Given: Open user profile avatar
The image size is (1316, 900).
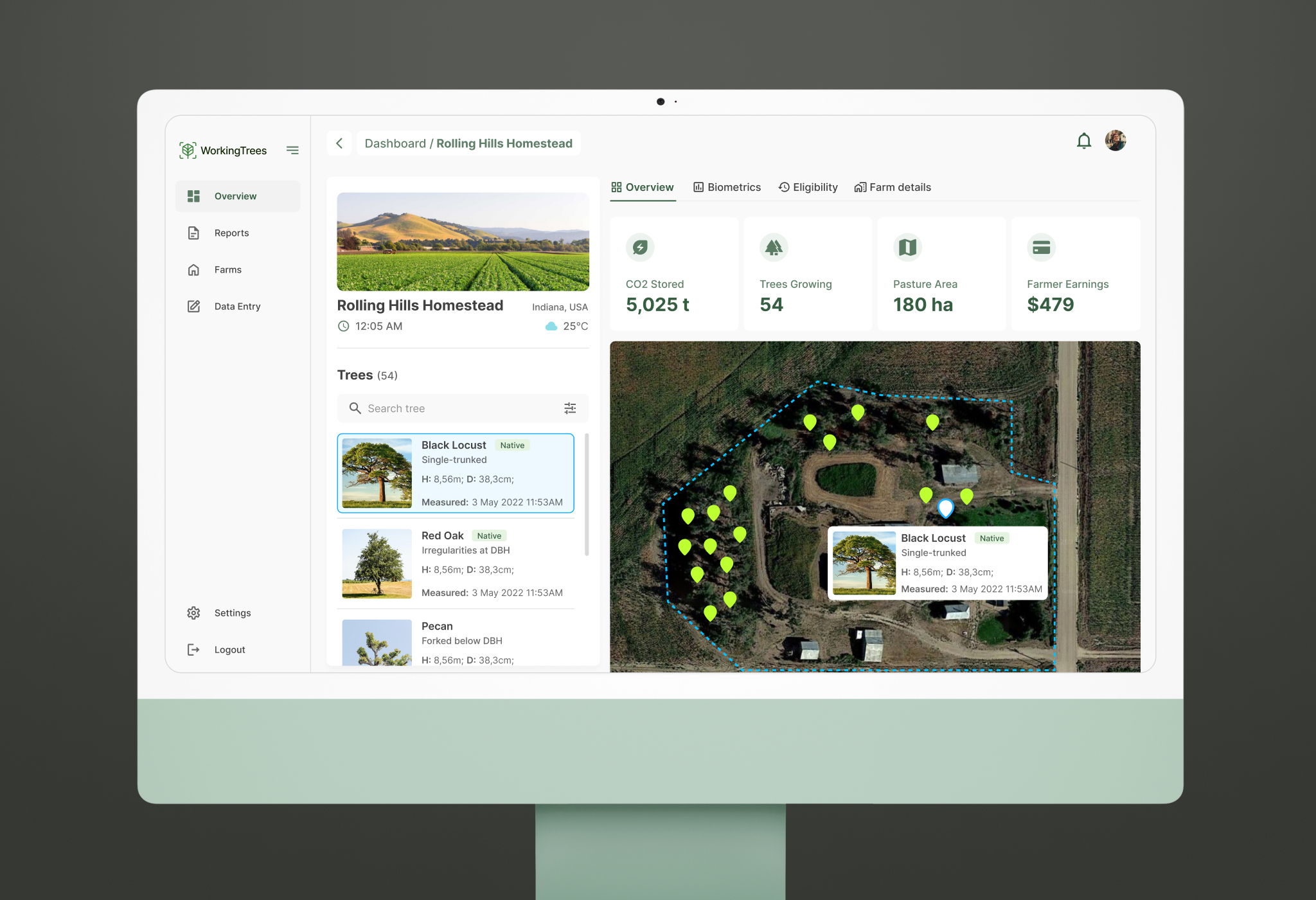Looking at the screenshot, I should point(1116,141).
